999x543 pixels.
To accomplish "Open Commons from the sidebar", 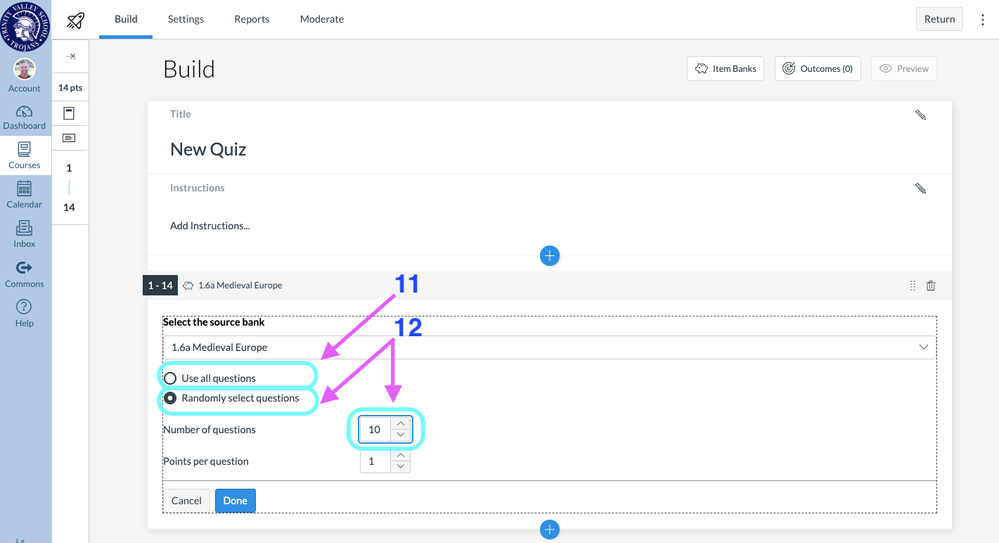I will point(24,274).
